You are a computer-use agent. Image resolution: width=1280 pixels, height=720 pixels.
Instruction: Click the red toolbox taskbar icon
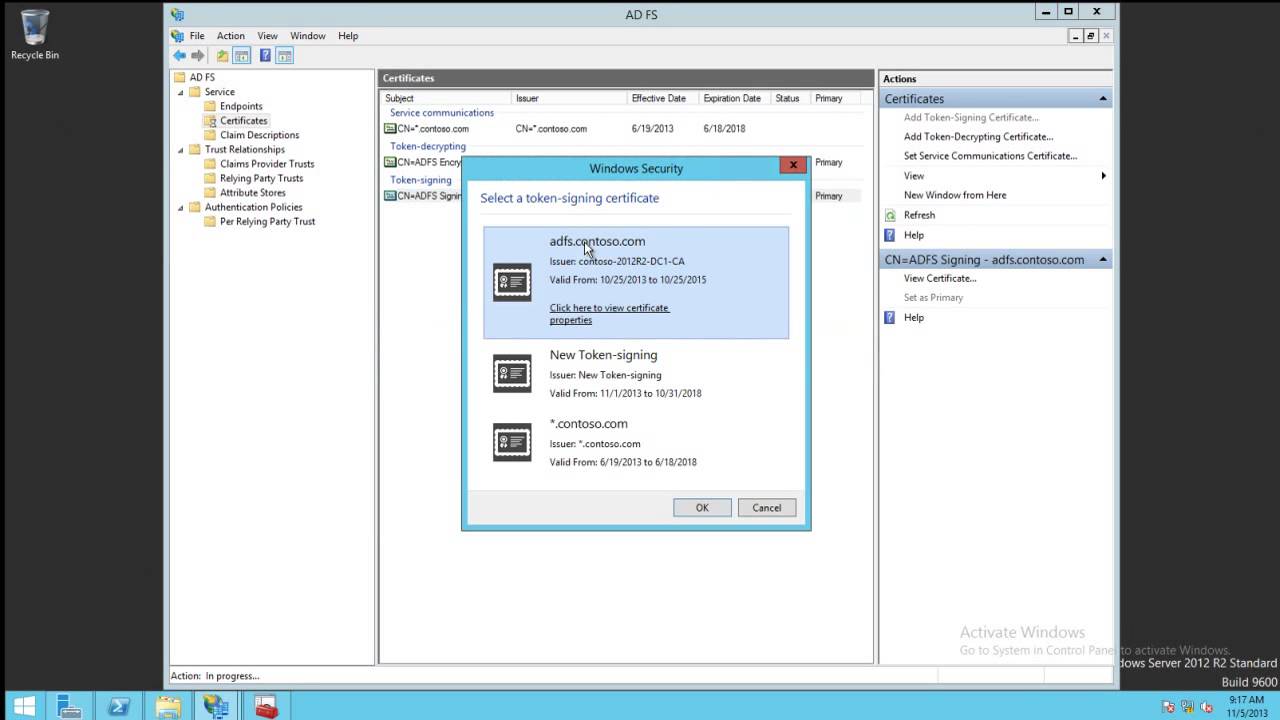[266, 706]
